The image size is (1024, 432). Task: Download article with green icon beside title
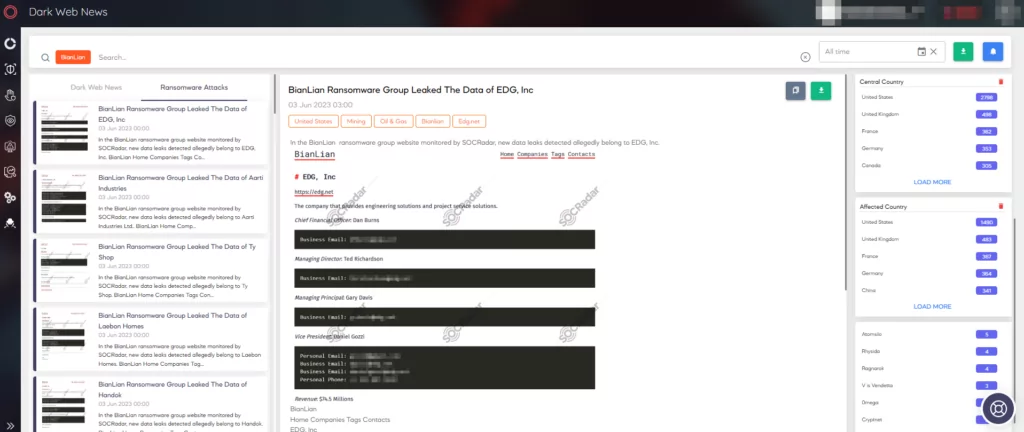coord(821,91)
